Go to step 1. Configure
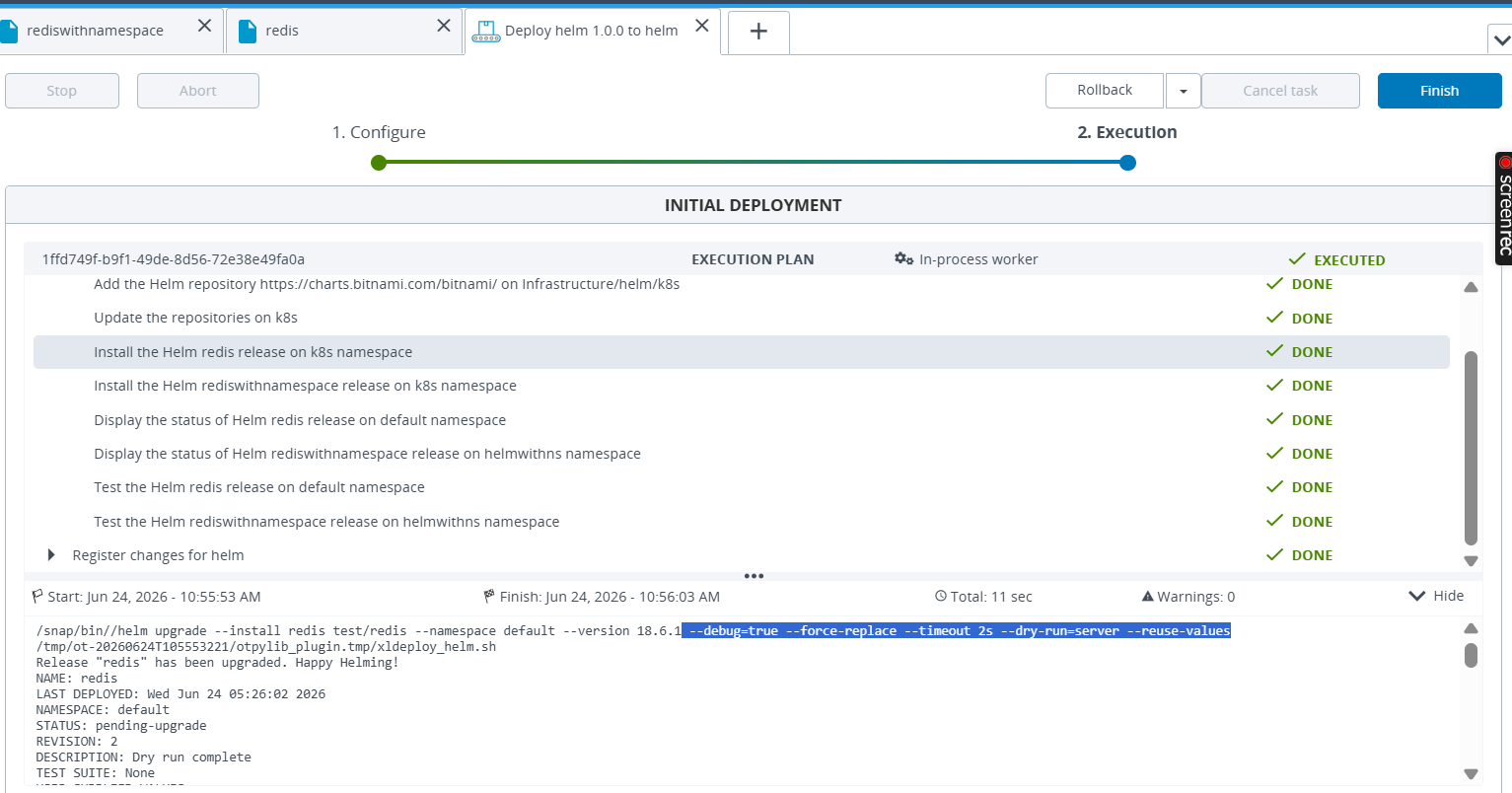This screenshot has height=793, width=1512. coord(379,132)
